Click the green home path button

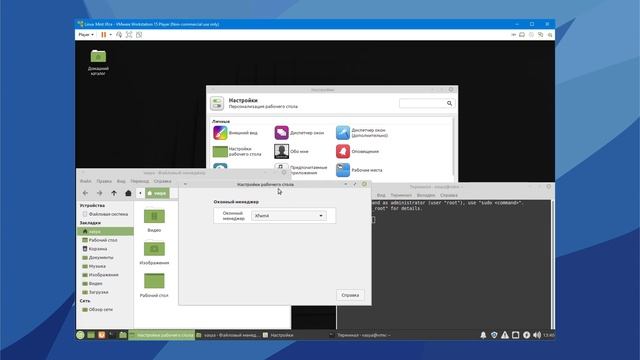point(157,193)
